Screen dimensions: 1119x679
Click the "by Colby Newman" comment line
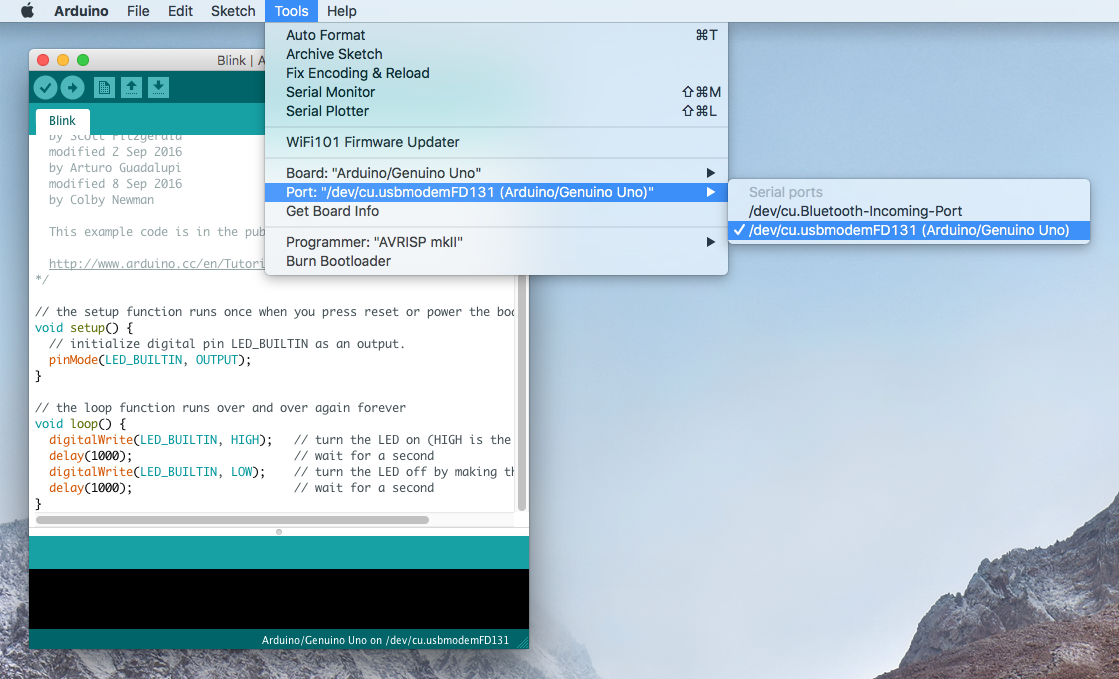[101, 200]
